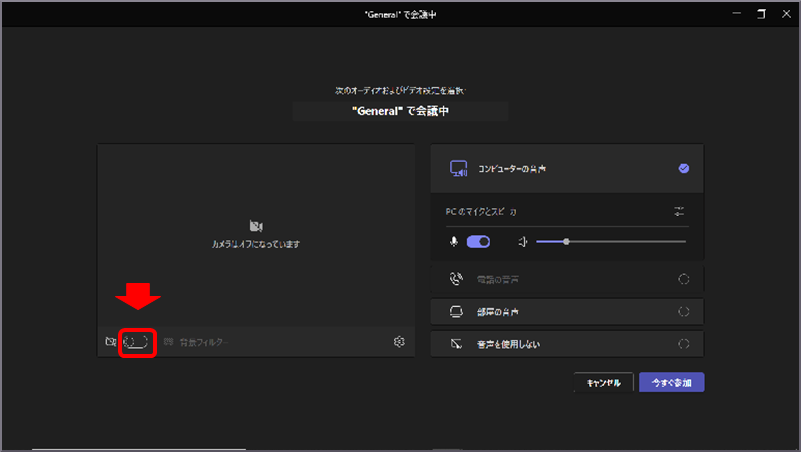Open audio device settings sliders icon

pos(679,211)
